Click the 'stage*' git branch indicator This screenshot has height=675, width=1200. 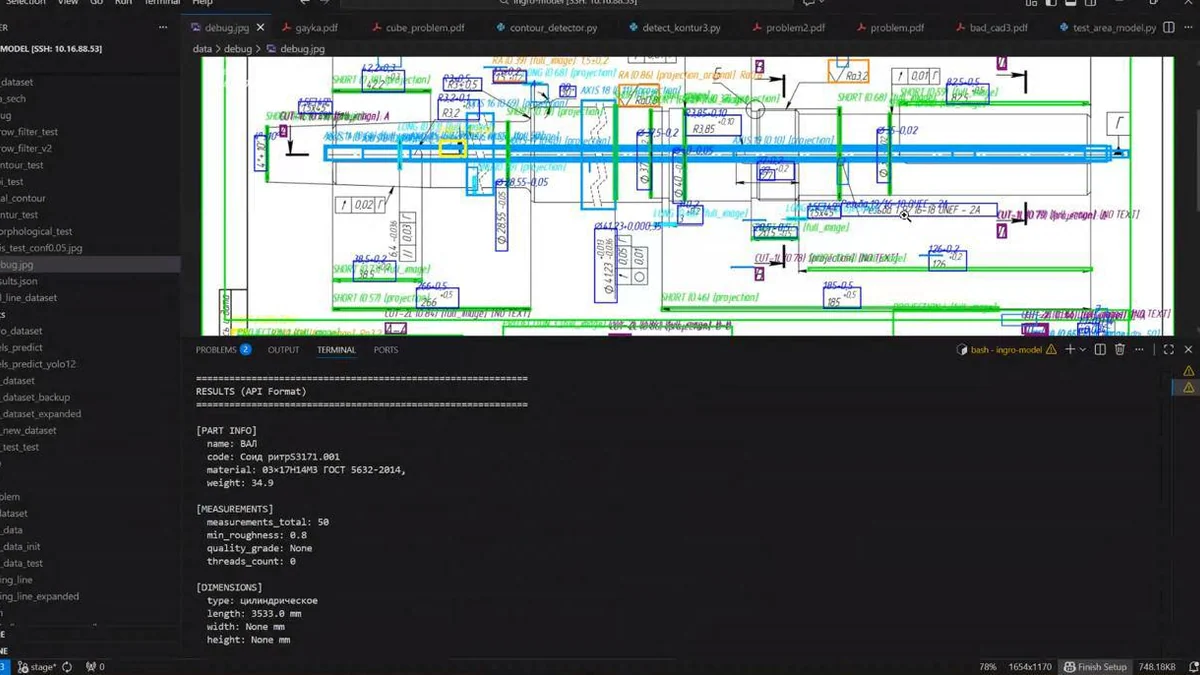[37, 666]
